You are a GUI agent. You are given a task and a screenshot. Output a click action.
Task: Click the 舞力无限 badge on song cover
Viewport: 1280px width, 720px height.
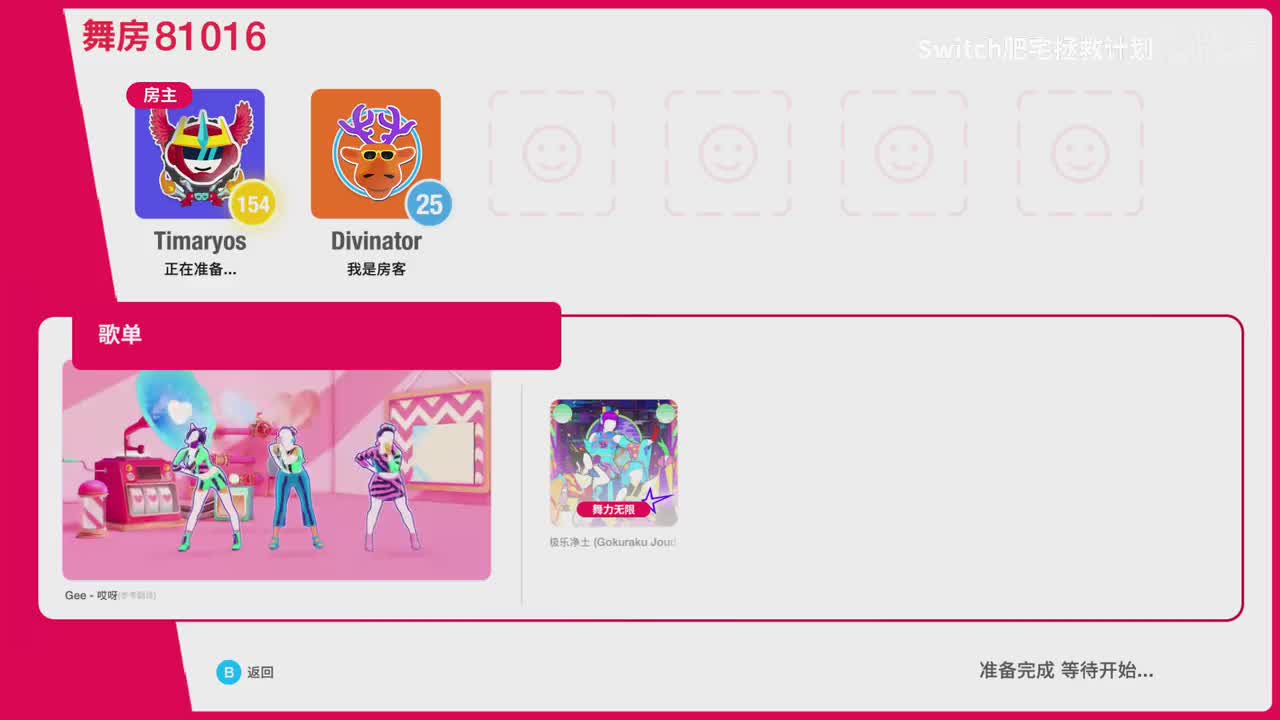click(613, 509)
